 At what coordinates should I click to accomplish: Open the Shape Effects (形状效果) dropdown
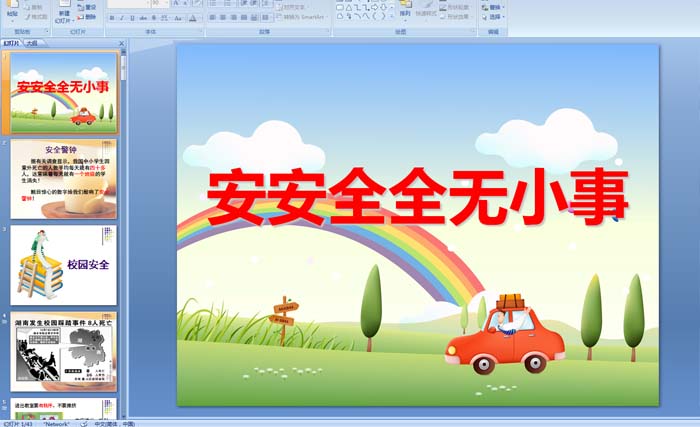click(x=455, y=17)
